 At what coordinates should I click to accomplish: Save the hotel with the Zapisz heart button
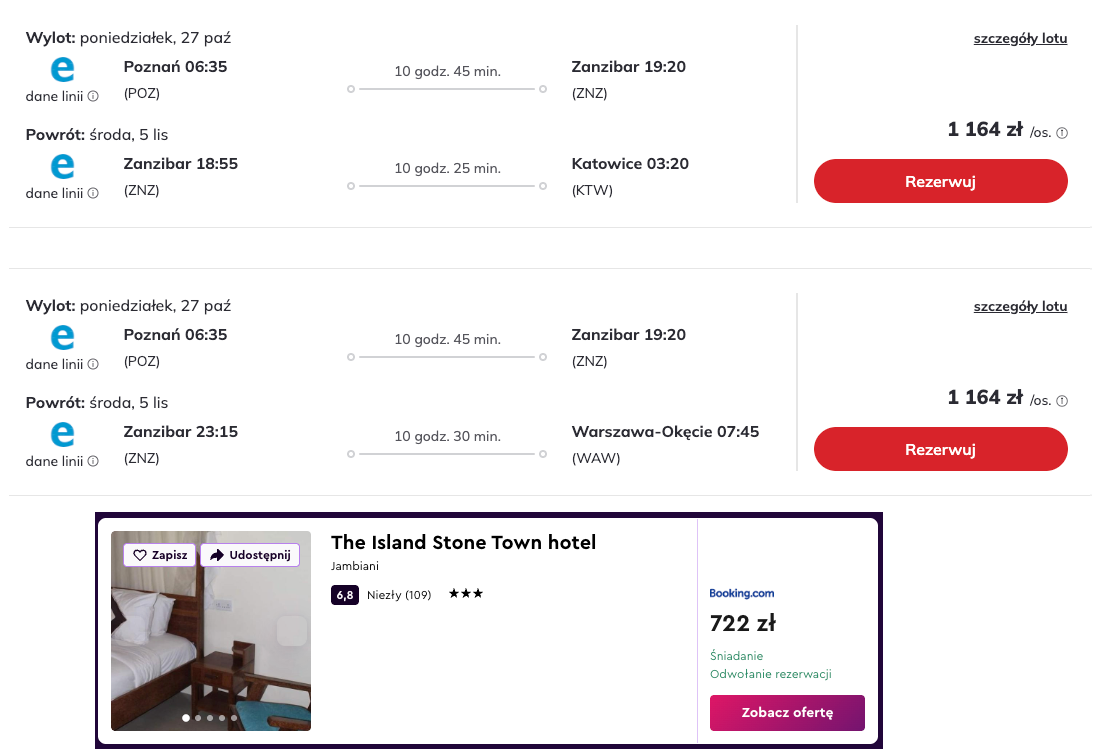[x=160, y=555]
